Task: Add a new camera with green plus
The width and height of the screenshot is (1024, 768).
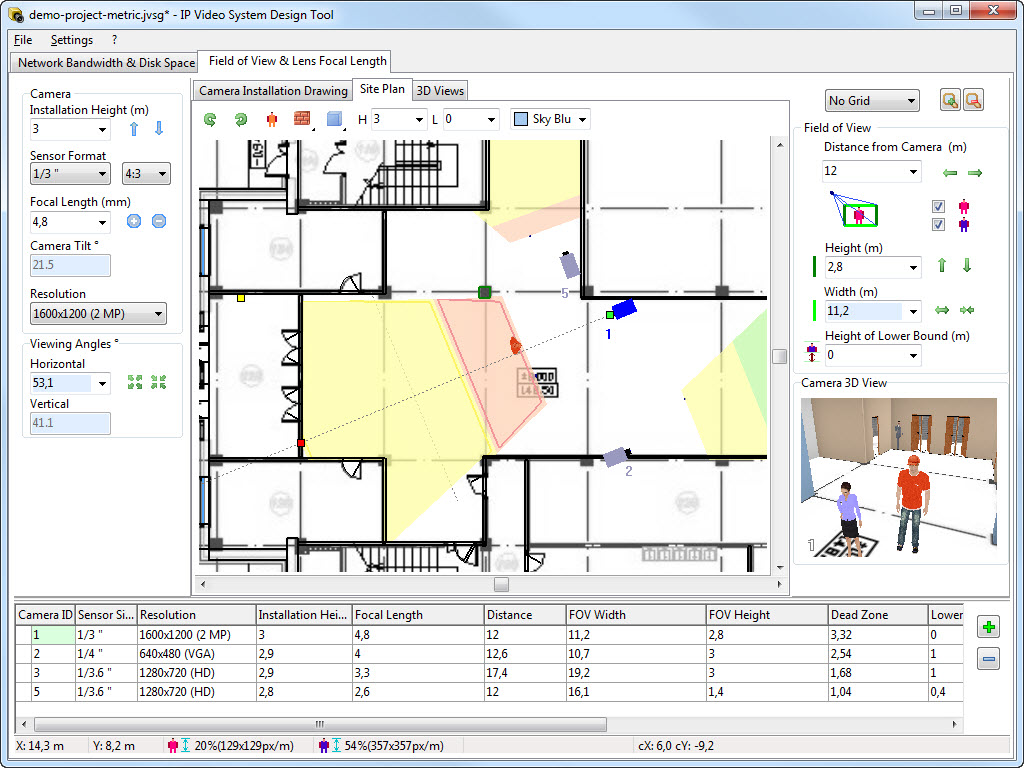Action: pyautogui.click(x=988, y=627)
